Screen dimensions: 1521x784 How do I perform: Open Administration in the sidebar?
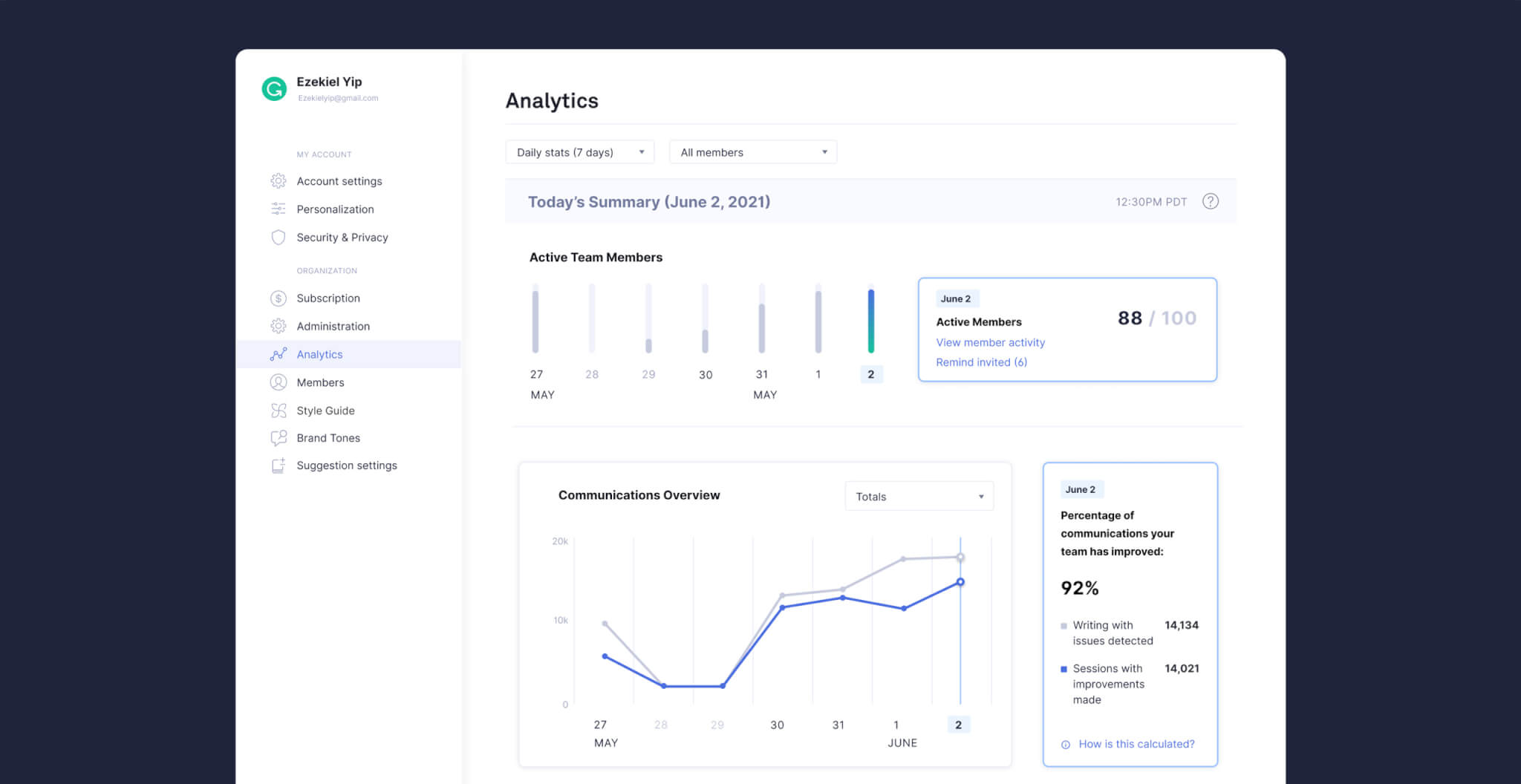pos(333,326)
